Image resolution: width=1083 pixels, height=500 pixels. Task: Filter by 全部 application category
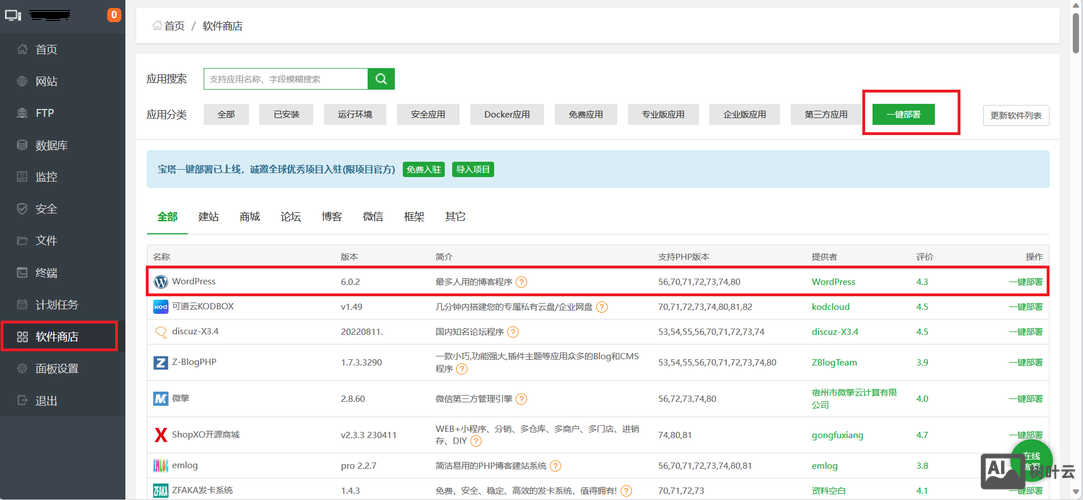(226, 115)
